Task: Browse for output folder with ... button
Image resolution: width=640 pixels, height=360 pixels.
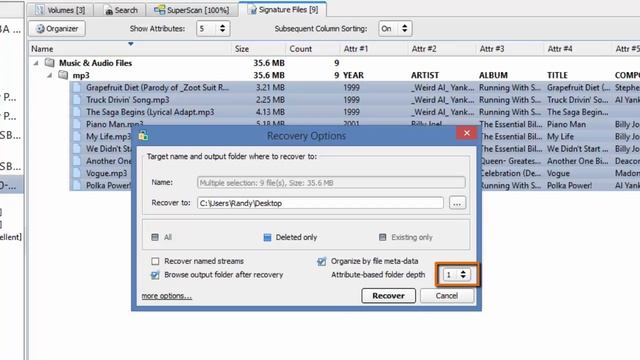Action: (x=457, y=203)
